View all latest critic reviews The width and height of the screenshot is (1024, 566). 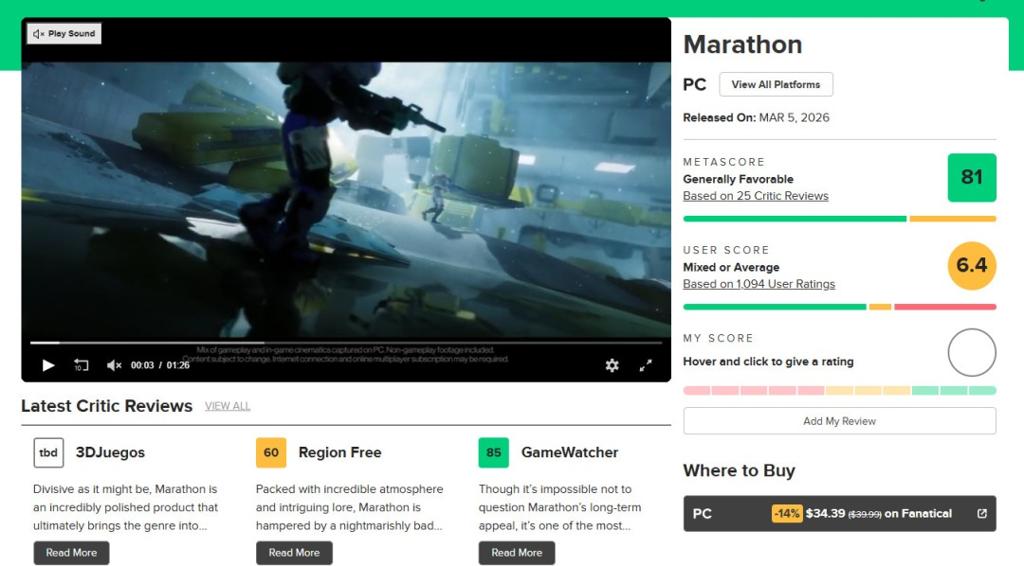[x=227, y=406]
